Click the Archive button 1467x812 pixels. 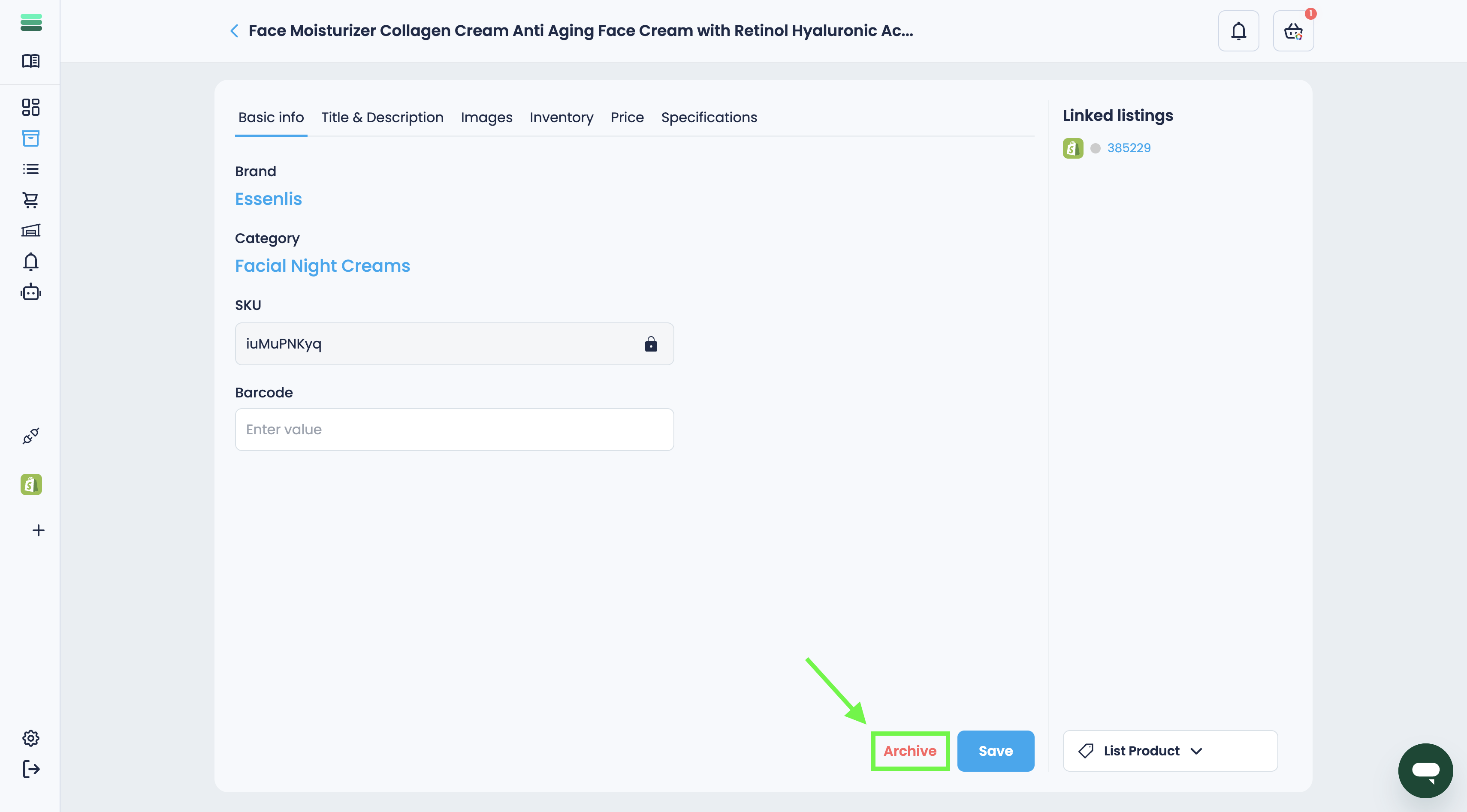click(x=909, y=751)
